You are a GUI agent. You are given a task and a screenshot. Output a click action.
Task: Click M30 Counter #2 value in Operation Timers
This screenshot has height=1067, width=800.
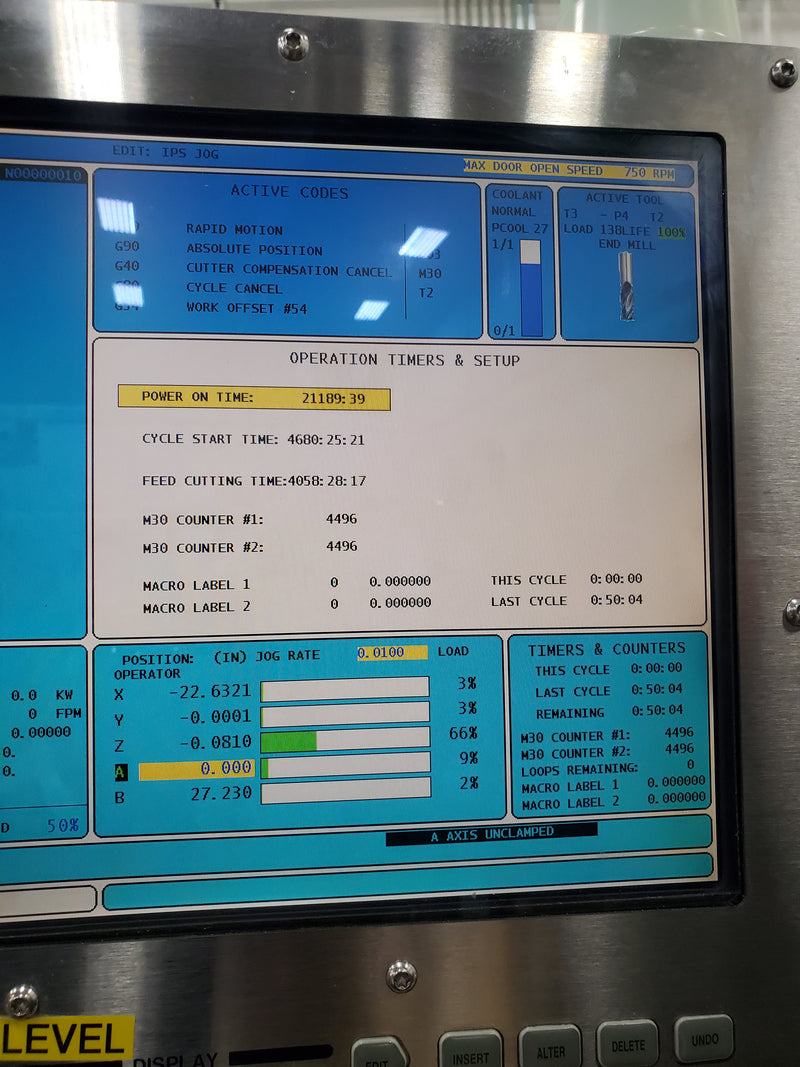(341, 546)
